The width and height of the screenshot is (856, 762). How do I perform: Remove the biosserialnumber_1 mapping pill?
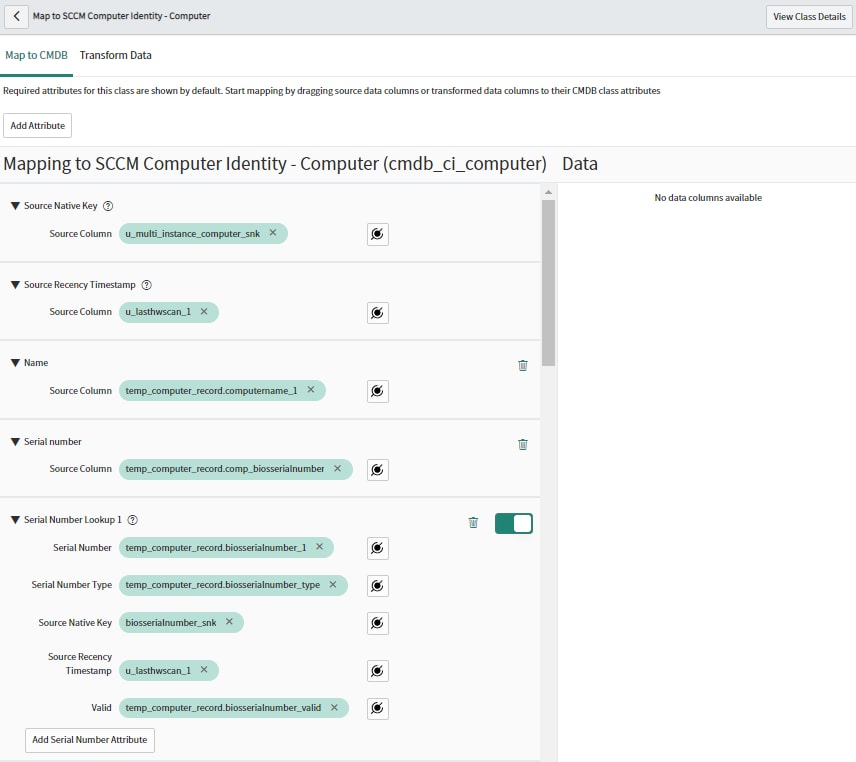(319, 546)
